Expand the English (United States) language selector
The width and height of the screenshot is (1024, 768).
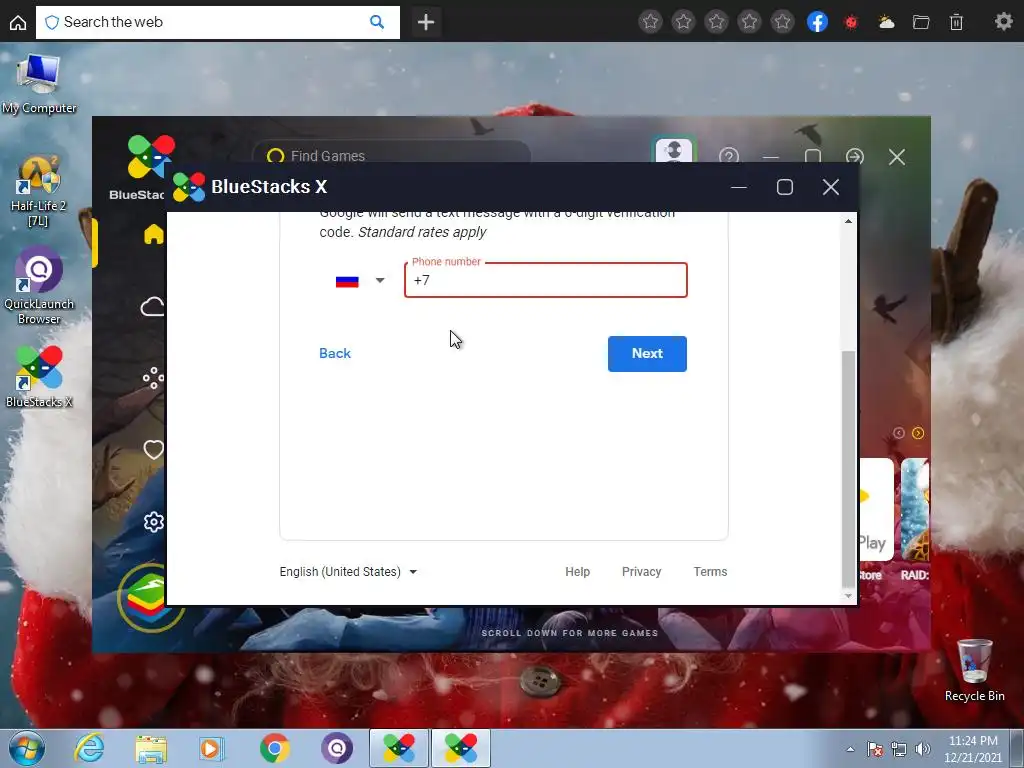coord(348,571)
